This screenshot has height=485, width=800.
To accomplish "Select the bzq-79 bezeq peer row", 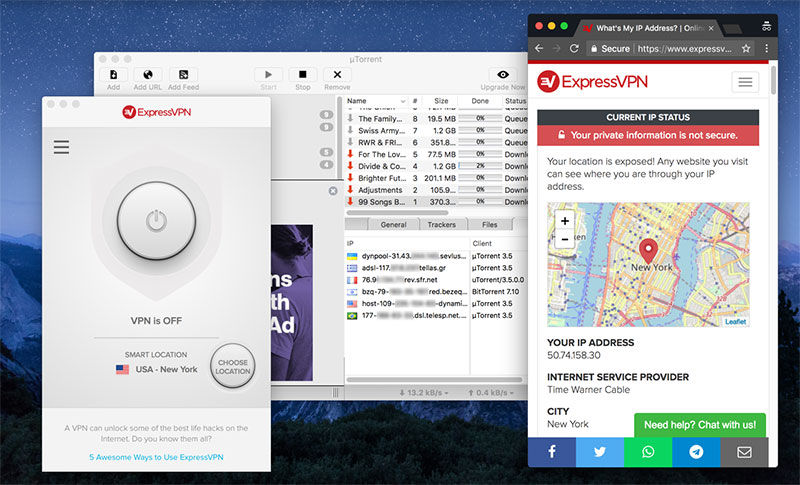I will tap(436, 292).
